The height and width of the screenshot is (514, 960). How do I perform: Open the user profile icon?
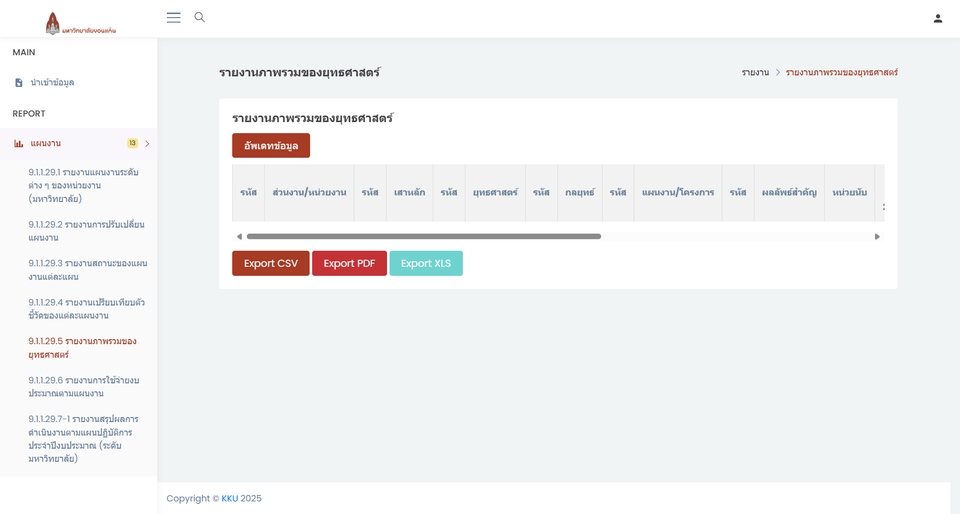click(x=937, y=18)
